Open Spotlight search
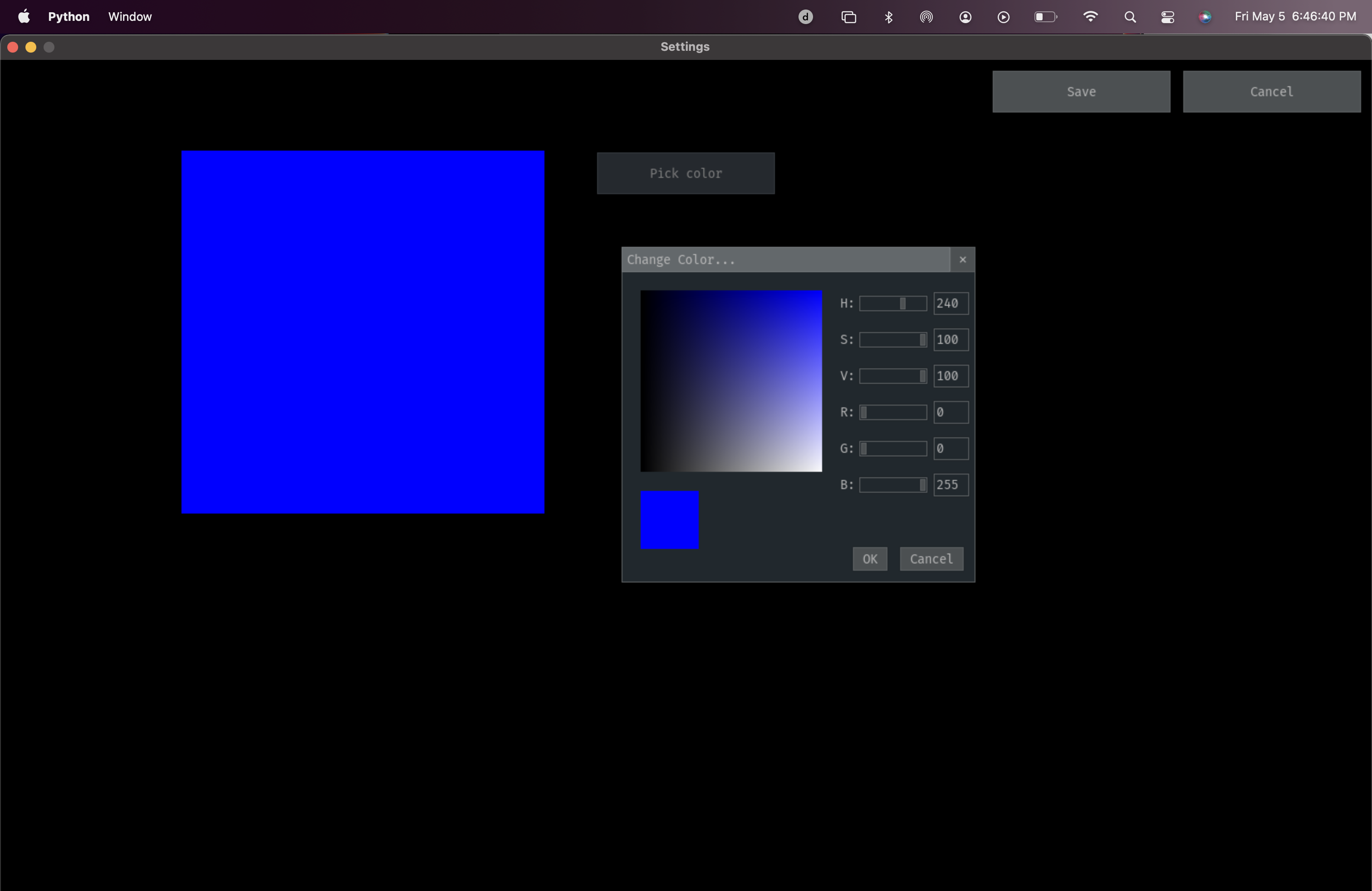Image resolution: width=1372 pixels, height=891 pixels. [x=1129, y=16]
